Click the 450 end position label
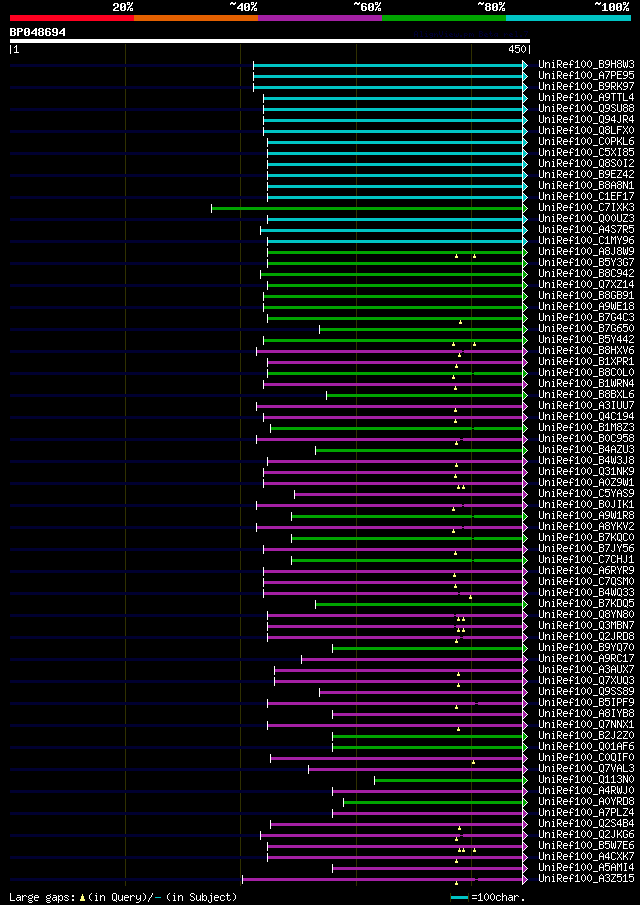The image size is (640, 905). coord(517,50)
